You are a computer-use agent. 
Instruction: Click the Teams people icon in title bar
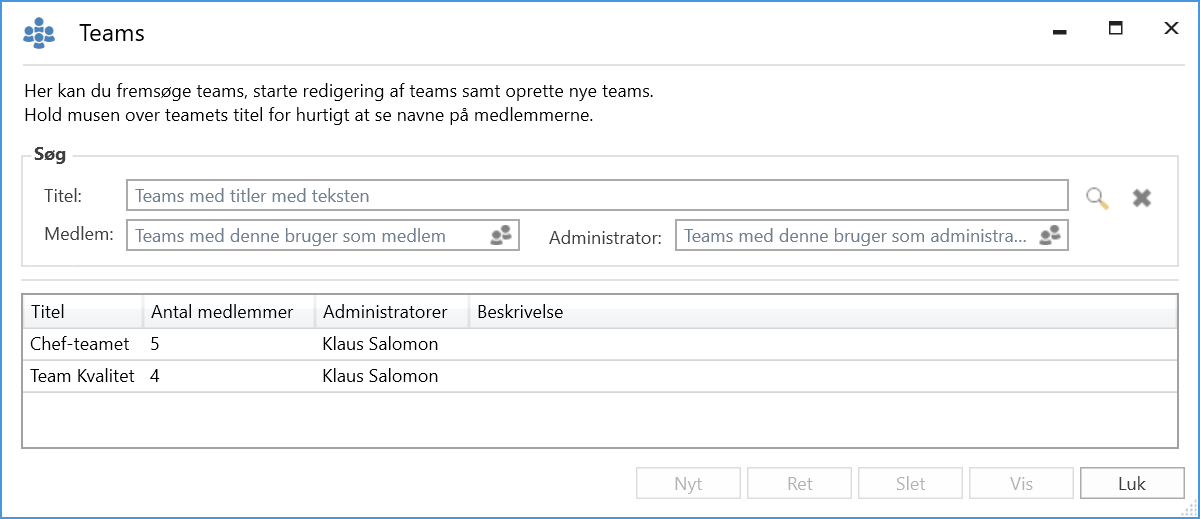[39, 33]
